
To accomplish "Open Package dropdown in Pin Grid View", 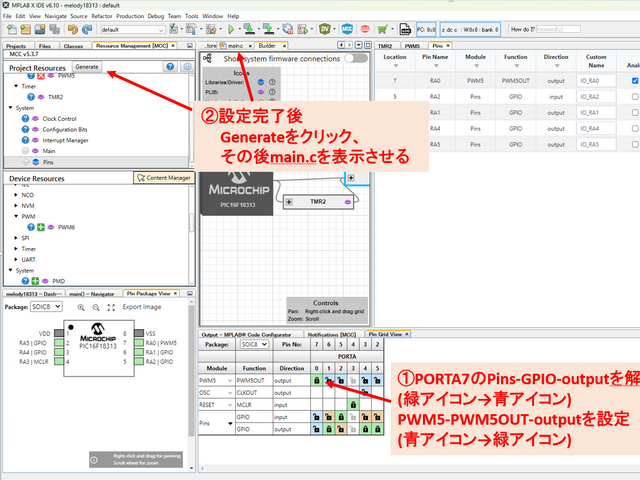I will pos(254,344).
